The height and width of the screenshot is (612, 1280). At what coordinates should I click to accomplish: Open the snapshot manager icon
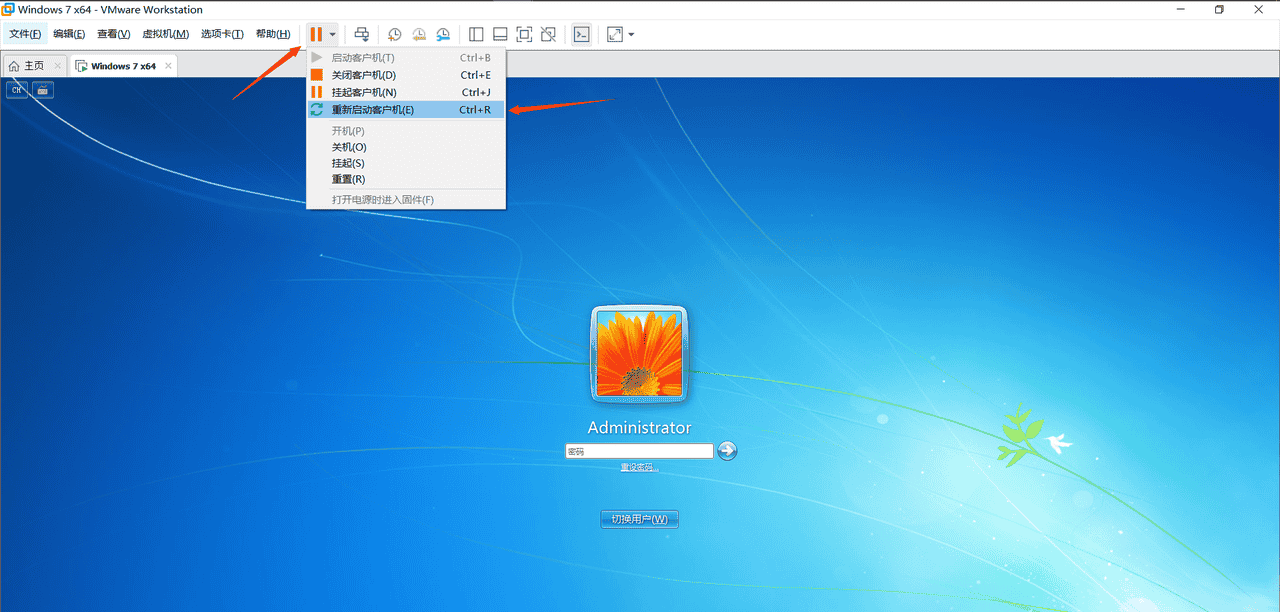pyautogui.click(x=443, y=33)
